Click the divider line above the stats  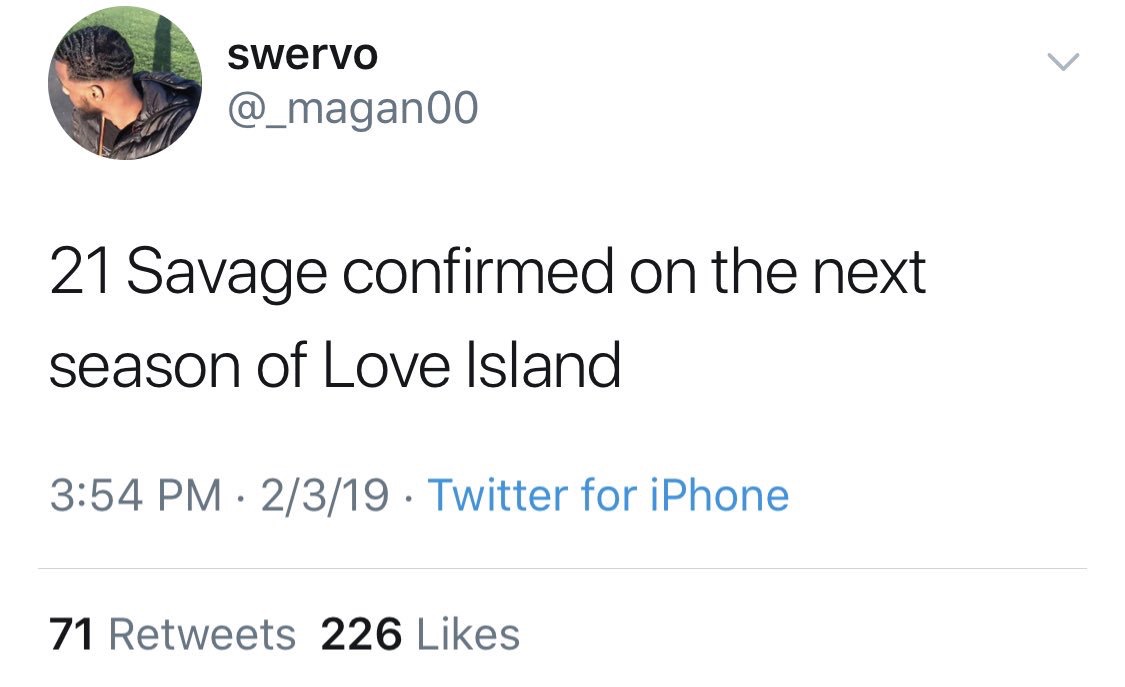562,569
